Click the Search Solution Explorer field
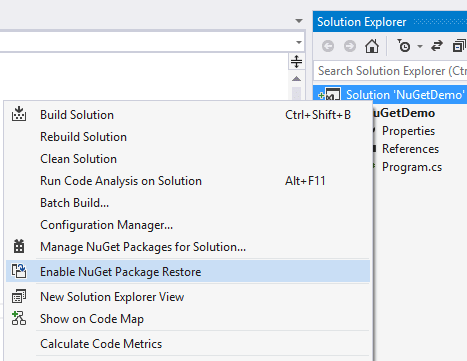 point(390,71)
